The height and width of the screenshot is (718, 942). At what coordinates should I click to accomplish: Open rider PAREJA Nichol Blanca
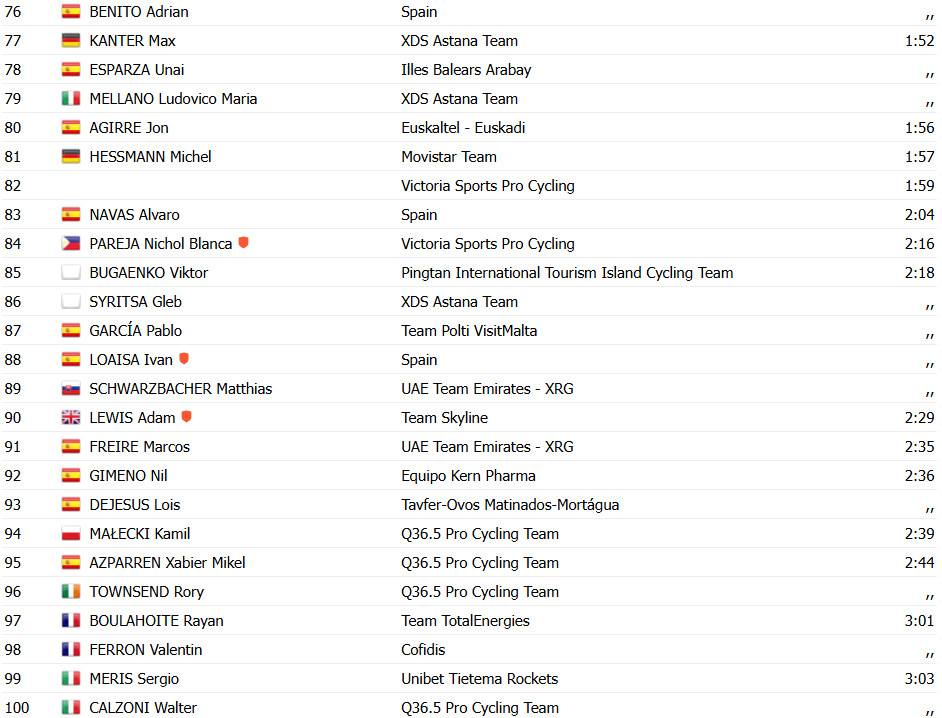pyautogui.click(x=160, y=243)
